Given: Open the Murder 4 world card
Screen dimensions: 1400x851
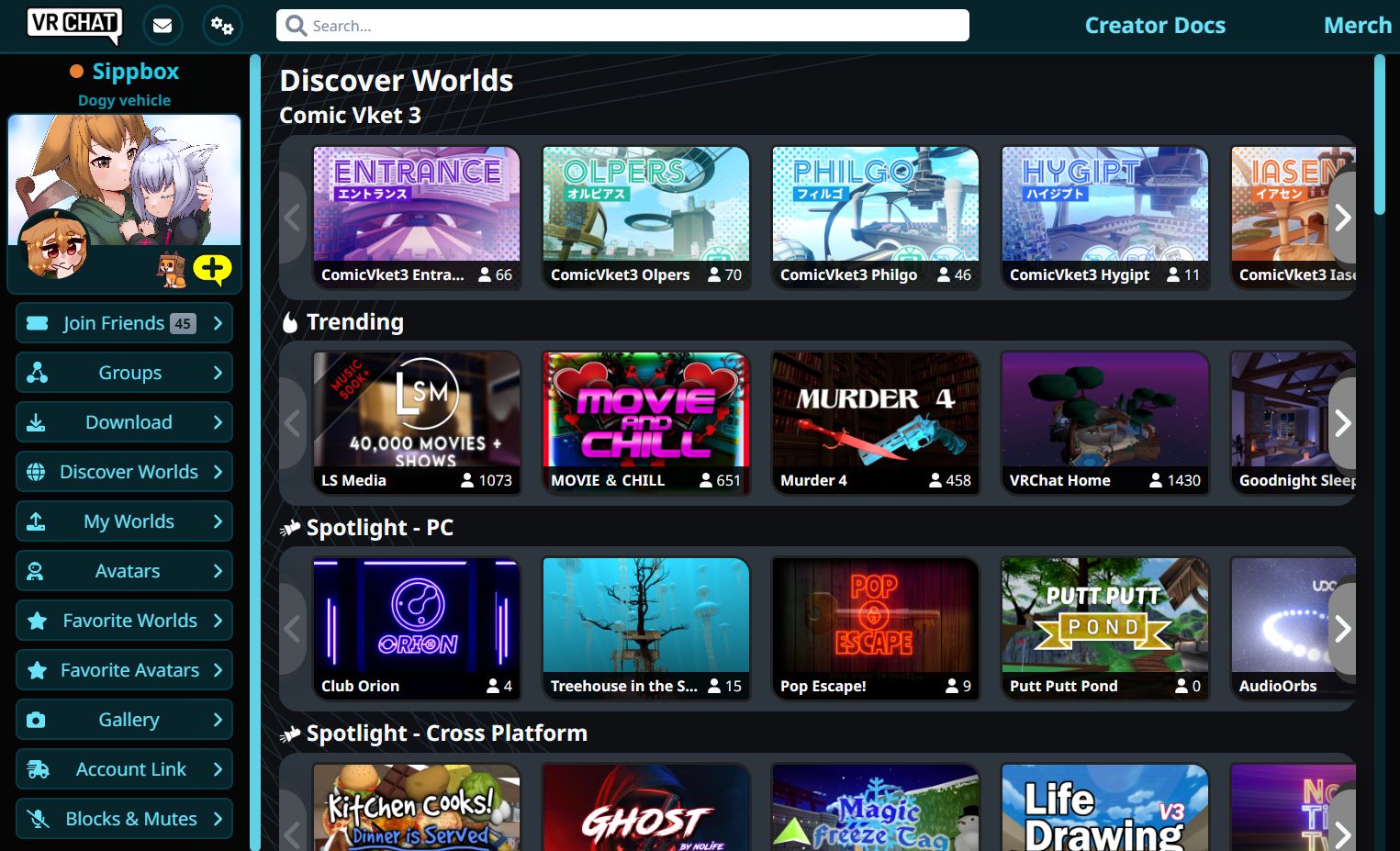Looking at the screenshot, I should pos(876,423).
